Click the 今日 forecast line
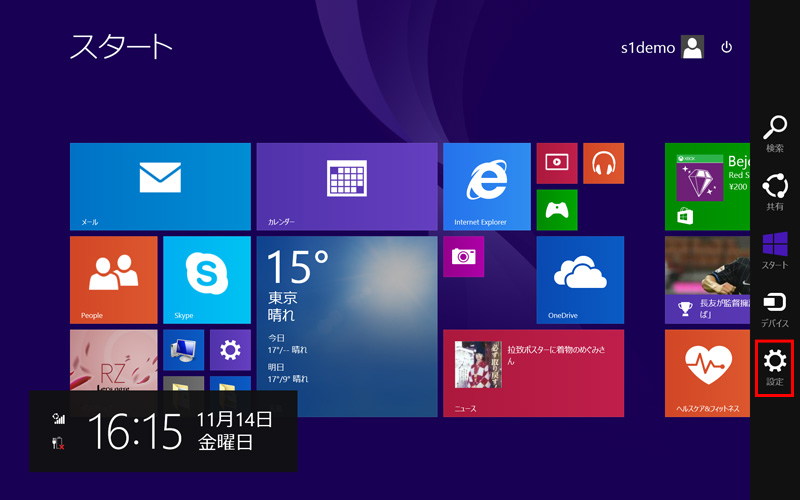Screen dimensions: 800x500 coord(288,344)
